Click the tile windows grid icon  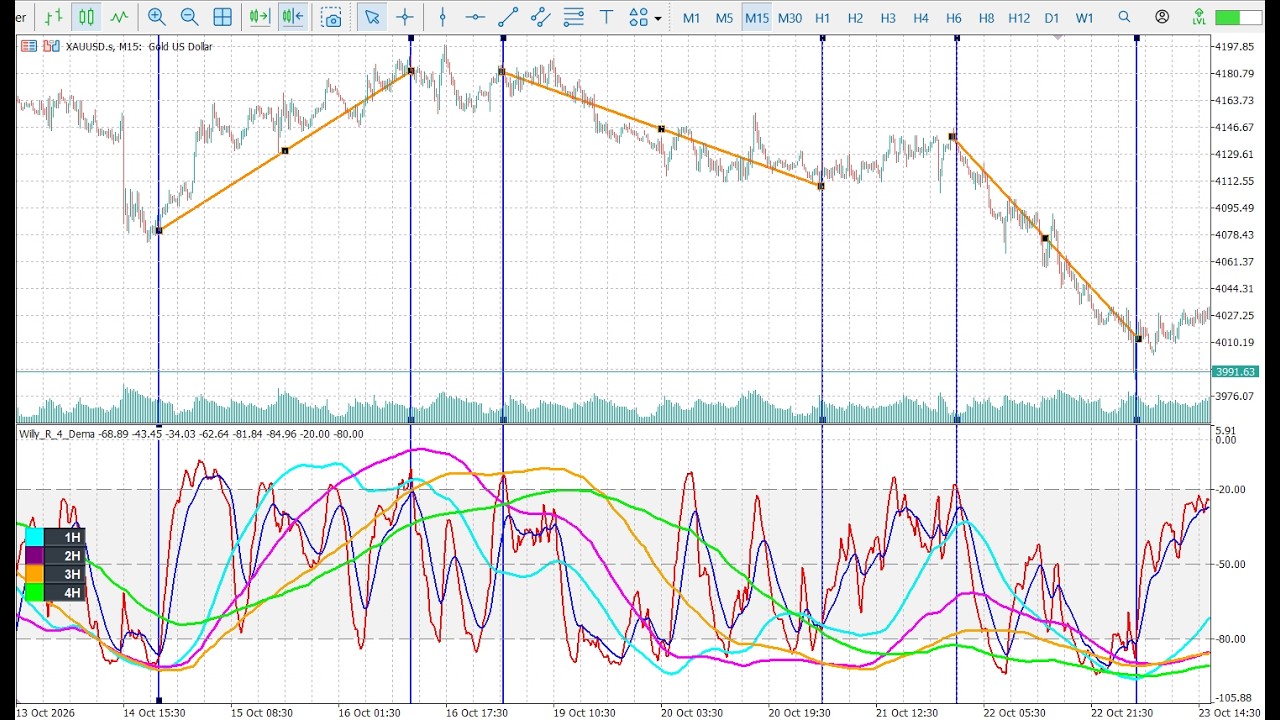(x=223, y=17)
